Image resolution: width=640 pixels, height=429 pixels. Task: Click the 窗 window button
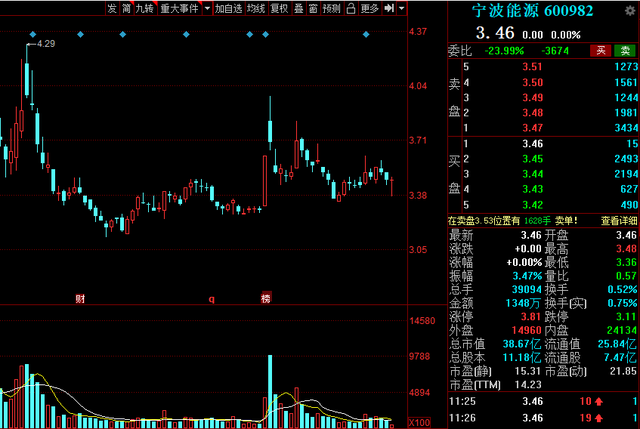click(x=313, y=8)
